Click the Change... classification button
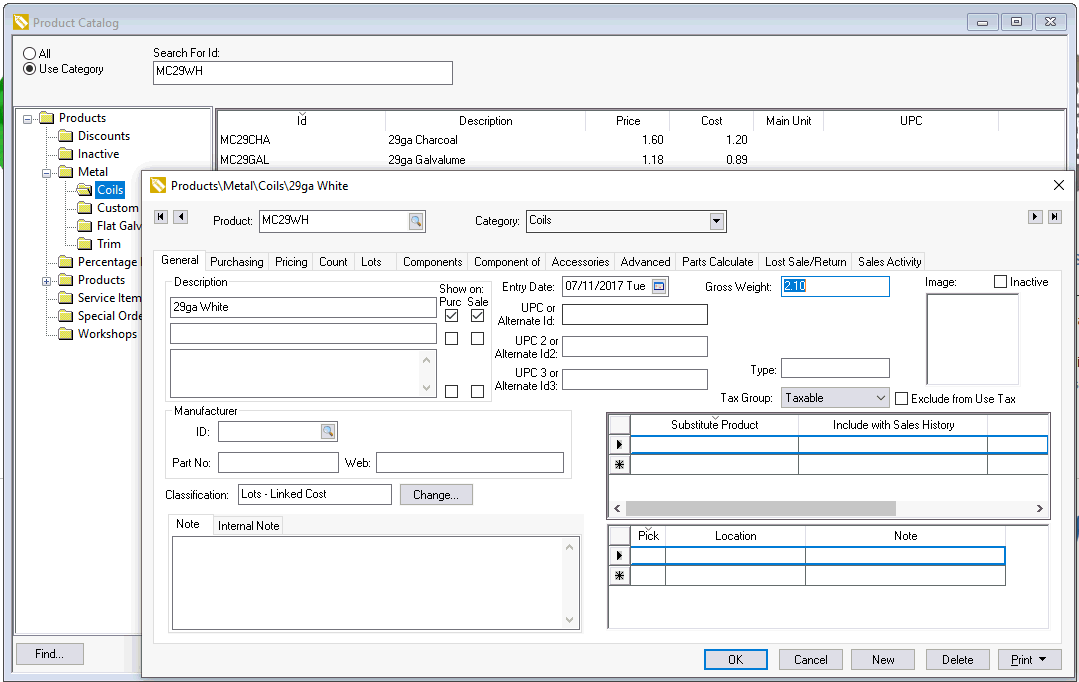Viewport: 1079px width, 682px height. tap(436, 495)
